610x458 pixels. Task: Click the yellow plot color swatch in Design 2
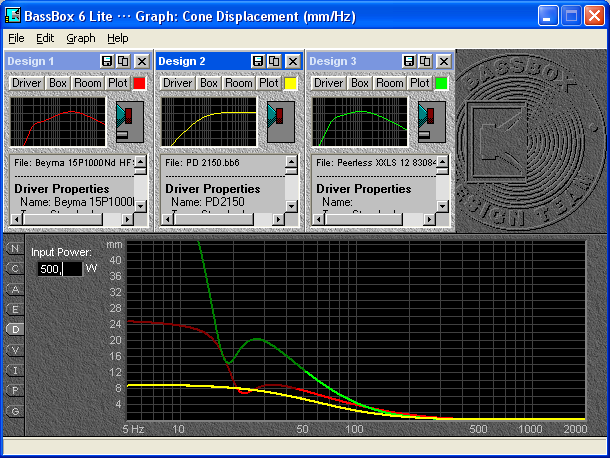(290, 83)
